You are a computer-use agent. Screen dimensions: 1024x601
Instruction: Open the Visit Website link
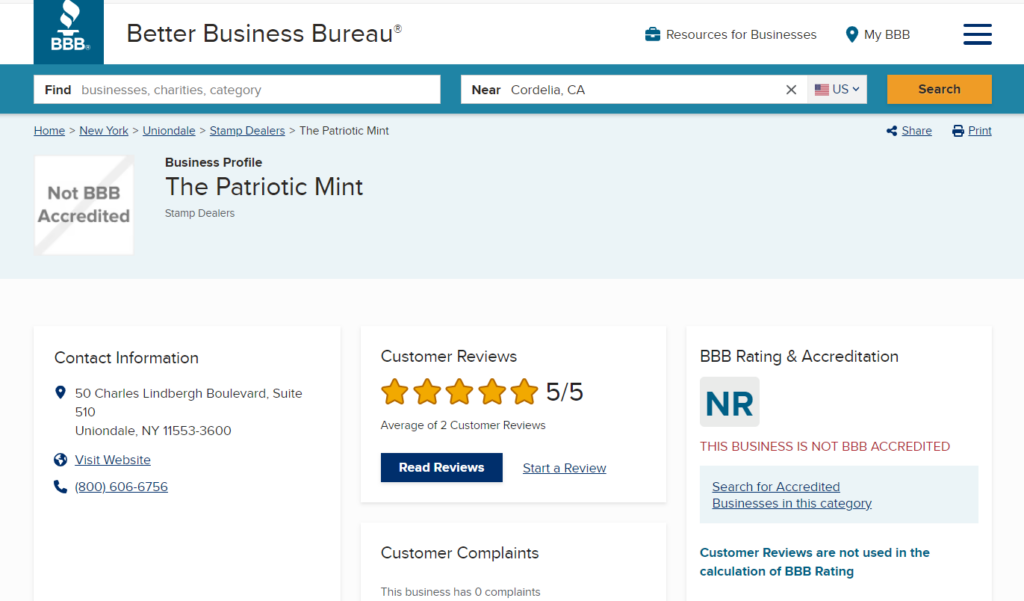coord(112,460)
